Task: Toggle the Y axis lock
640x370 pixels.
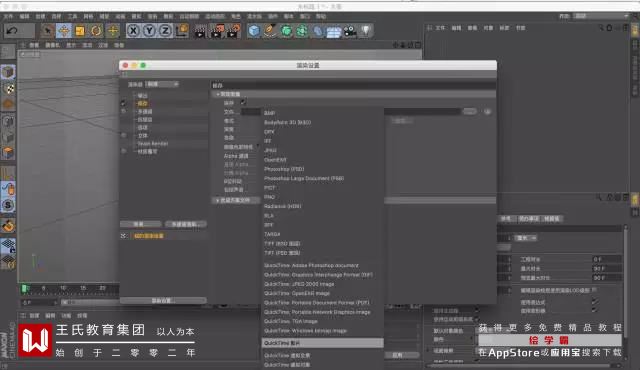Action: click(x=149, y=31)
